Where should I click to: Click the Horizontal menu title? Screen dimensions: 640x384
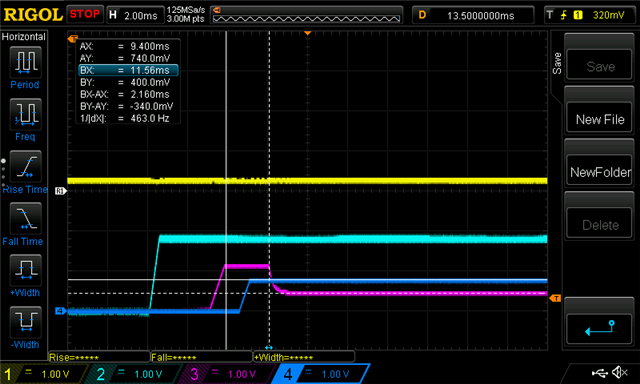click(x=24, y=37)
